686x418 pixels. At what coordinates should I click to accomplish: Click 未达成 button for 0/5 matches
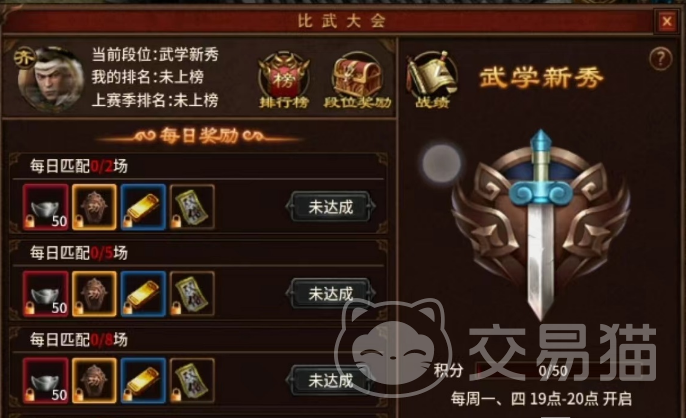[x=331, y=293]
